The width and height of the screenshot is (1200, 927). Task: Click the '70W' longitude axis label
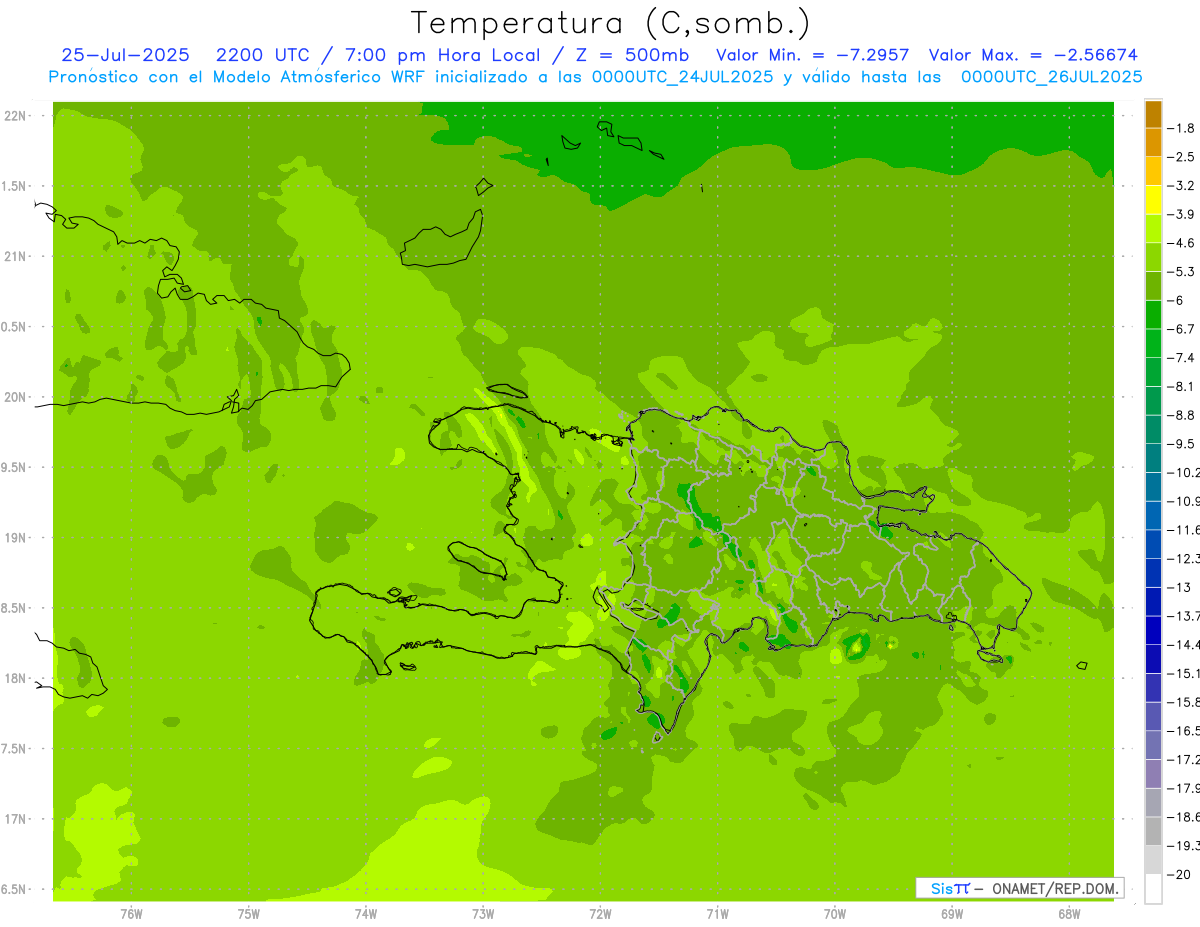[835, 914]
